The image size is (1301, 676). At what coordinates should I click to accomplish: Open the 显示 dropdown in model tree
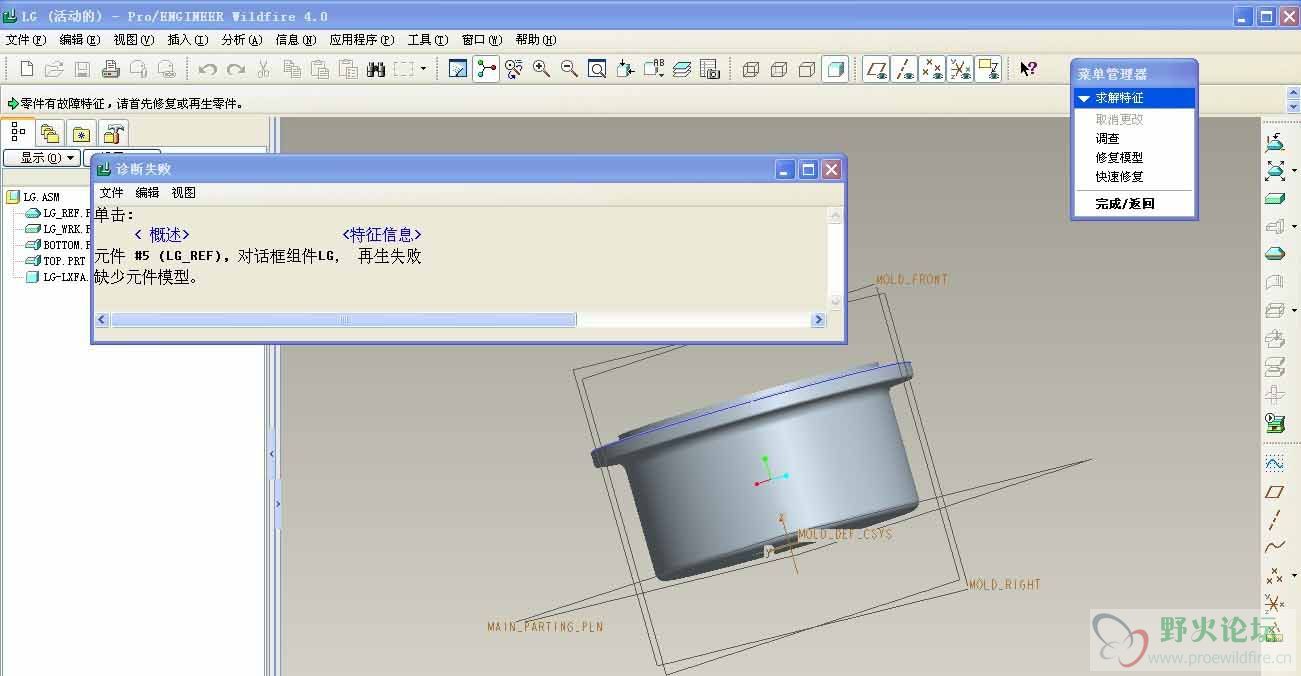pyautogui.click(x=41, y=158)
